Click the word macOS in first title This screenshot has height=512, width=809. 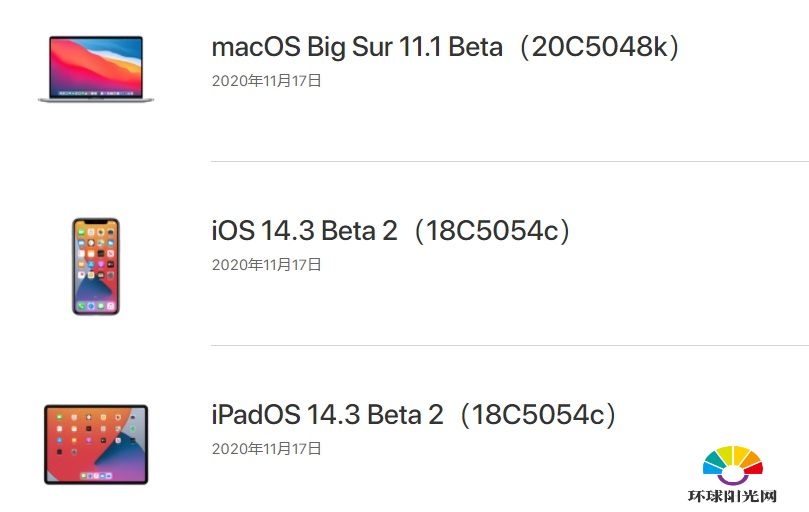click(x=256, y=47)
